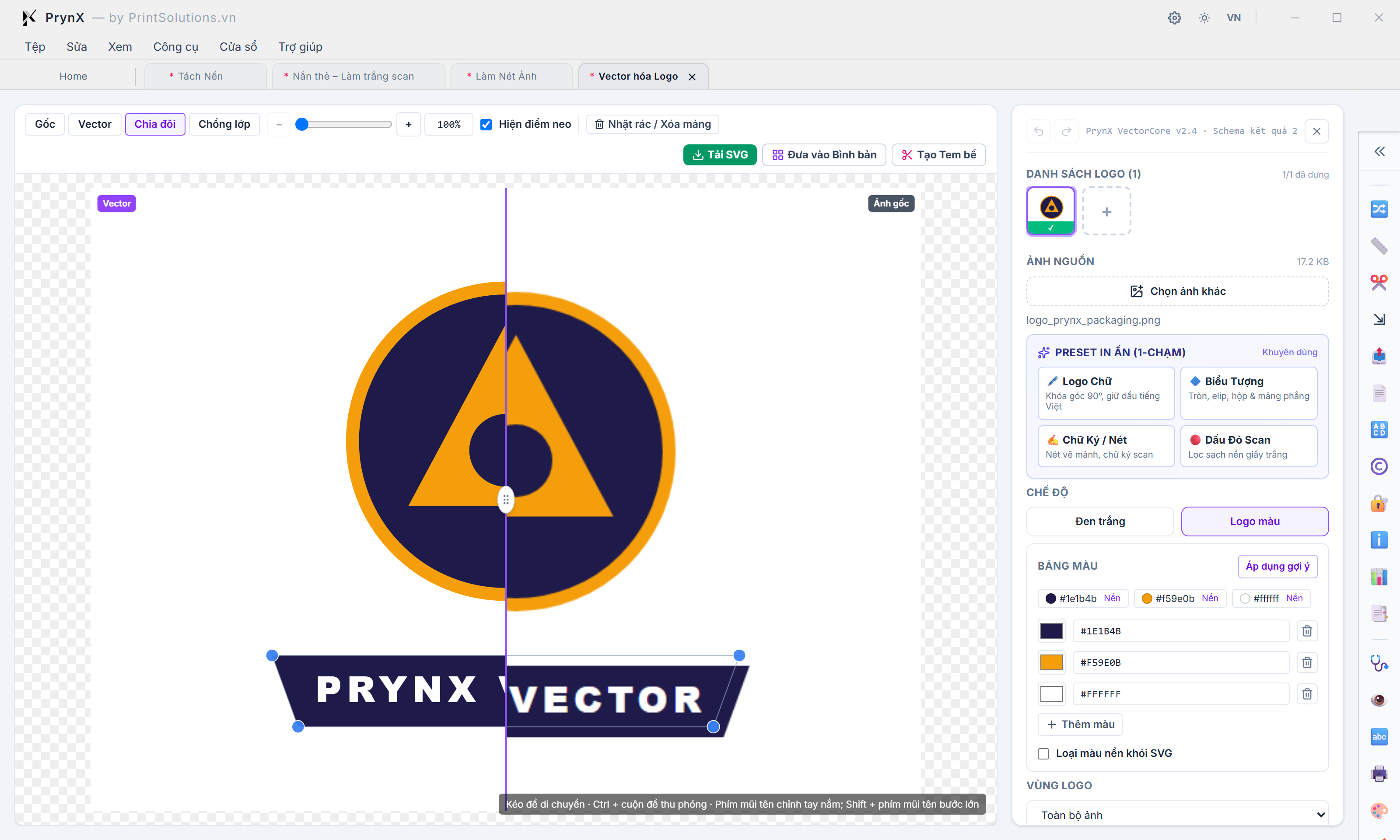The height and width of the screenshot is (840, 1400).
Task: Open the padlock with key icon
Action: pos(1379,503)
